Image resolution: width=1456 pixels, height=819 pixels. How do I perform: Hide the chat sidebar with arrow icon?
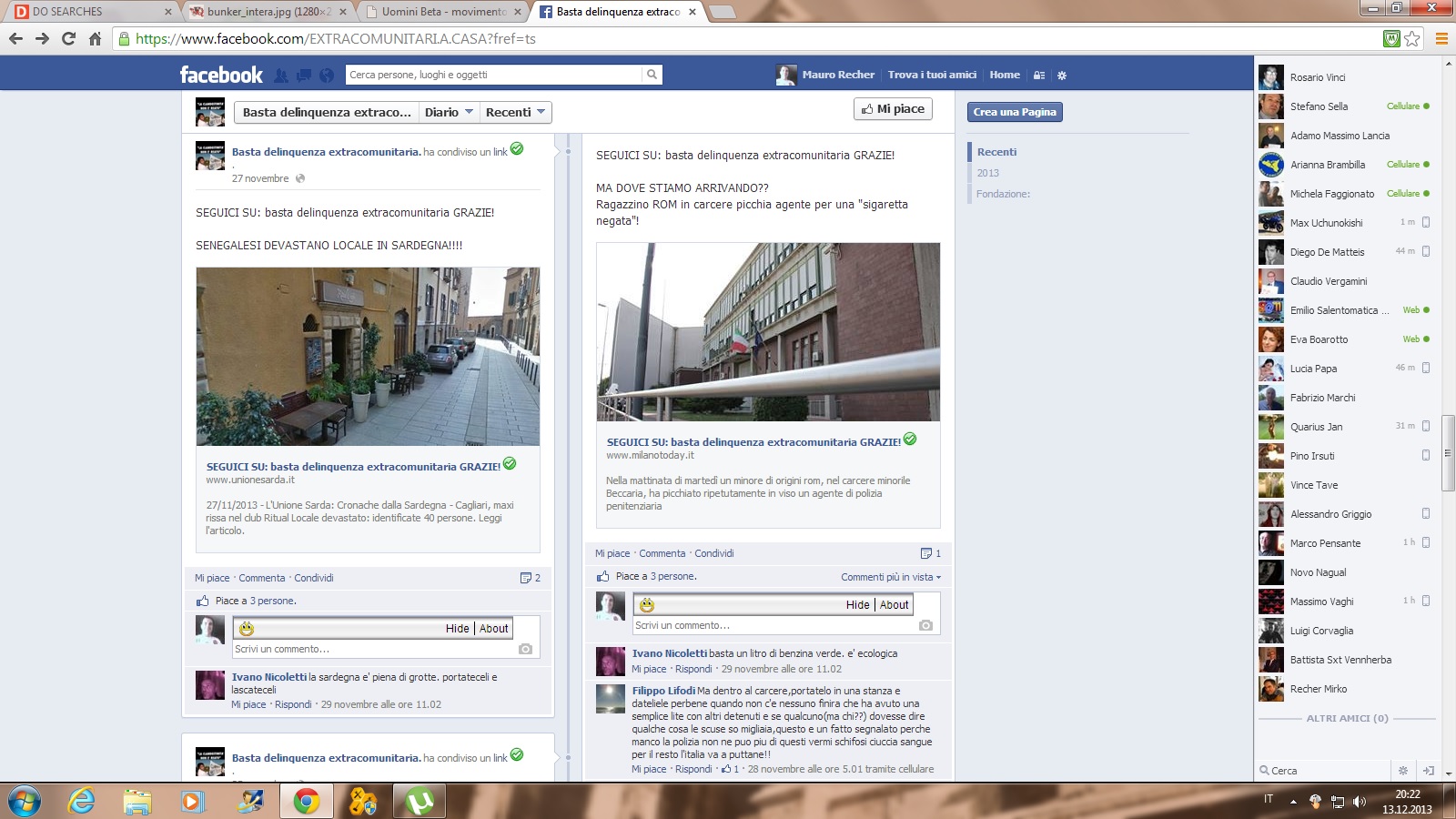pyautogui.click(x=1429, y=771)
